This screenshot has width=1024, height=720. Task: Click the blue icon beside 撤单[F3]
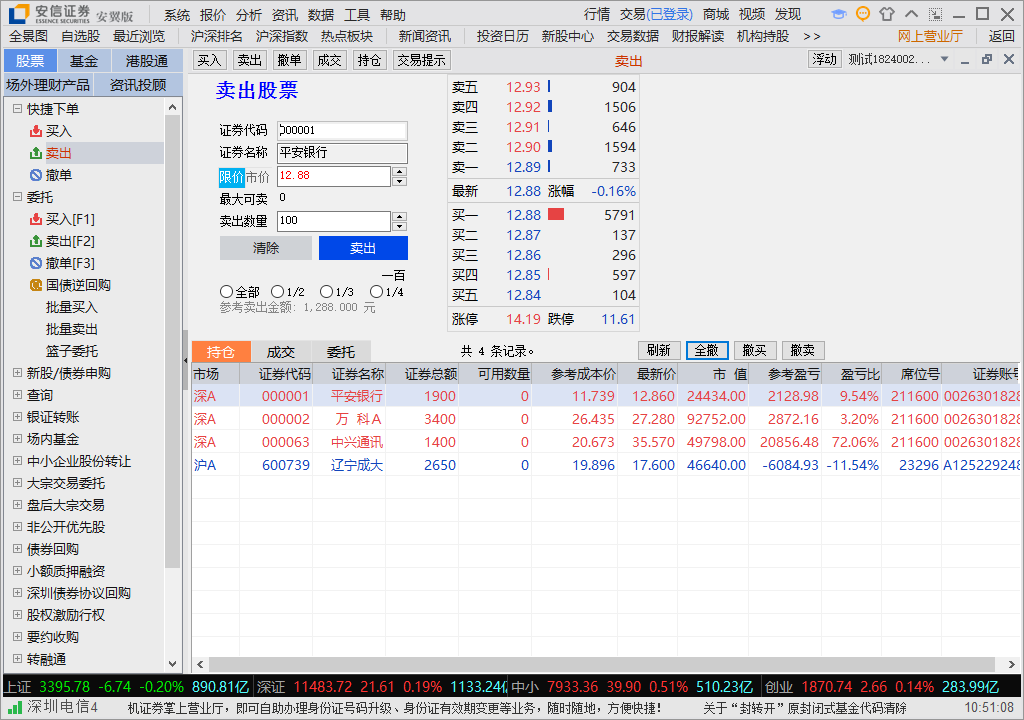coord(36,263)
